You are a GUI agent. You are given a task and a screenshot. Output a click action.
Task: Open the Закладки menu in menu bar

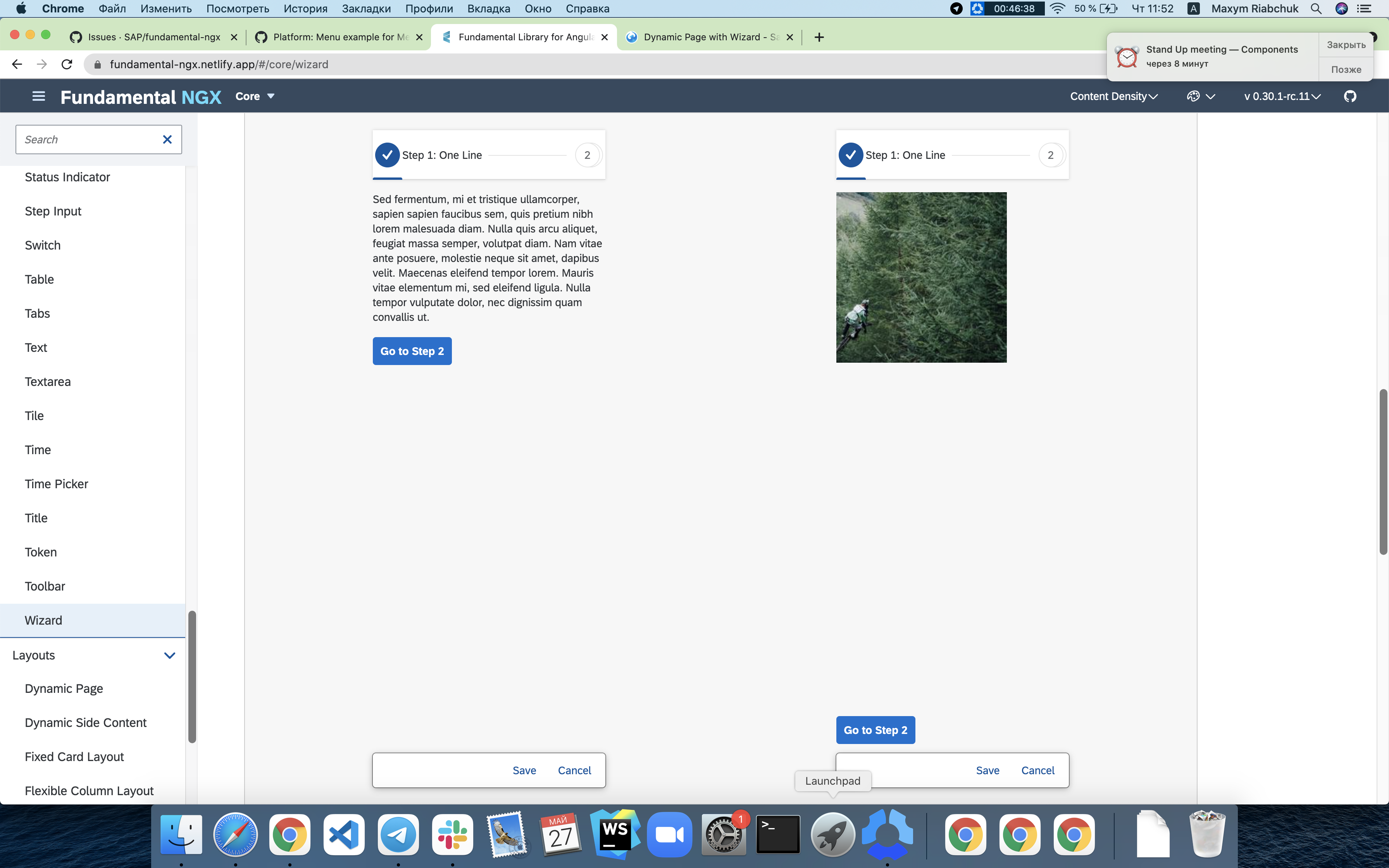[x=366, y=9]
